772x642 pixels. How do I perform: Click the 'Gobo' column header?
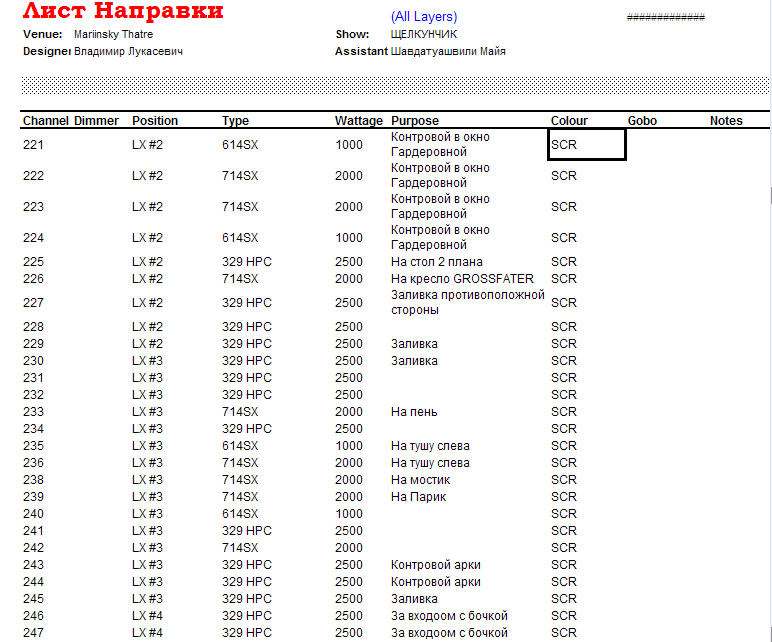click(642, 121)
